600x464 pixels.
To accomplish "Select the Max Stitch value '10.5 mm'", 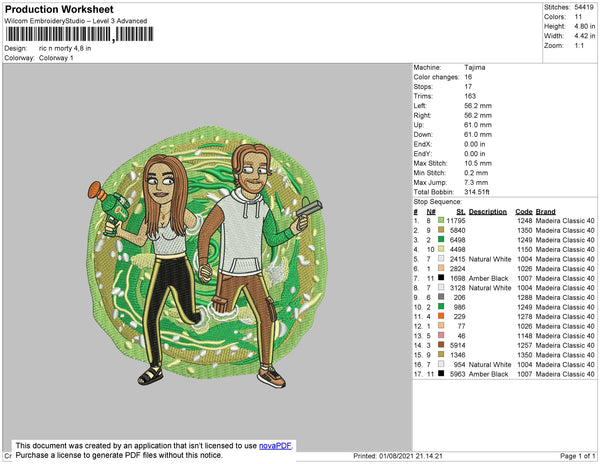I will tap(478, 163).
